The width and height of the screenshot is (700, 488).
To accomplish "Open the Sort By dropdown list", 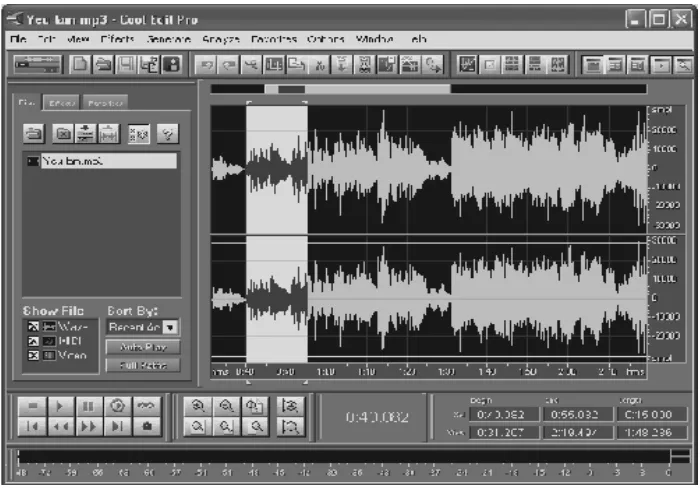I will (x=170, y=327).
